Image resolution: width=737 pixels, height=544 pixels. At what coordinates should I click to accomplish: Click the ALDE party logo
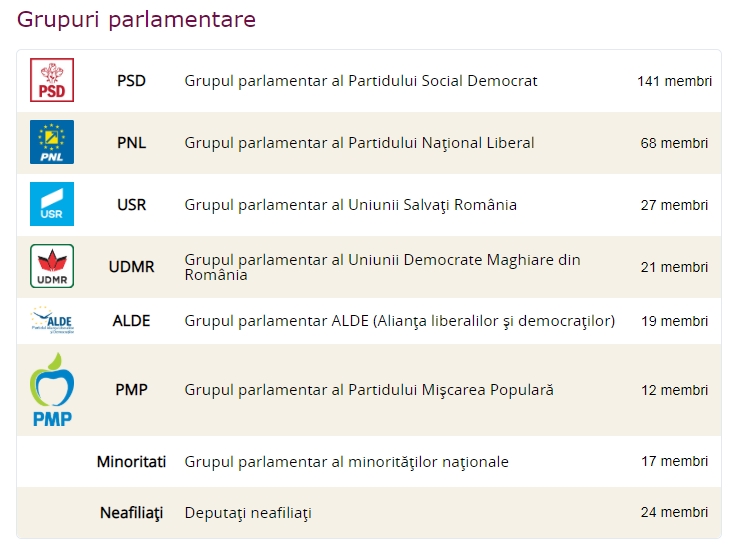point(52,321)
